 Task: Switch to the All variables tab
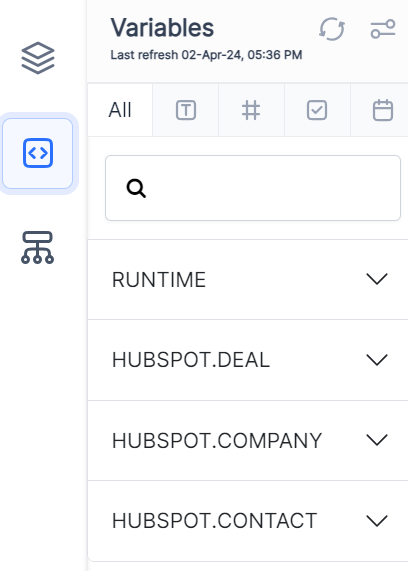[x=120, y=110]
